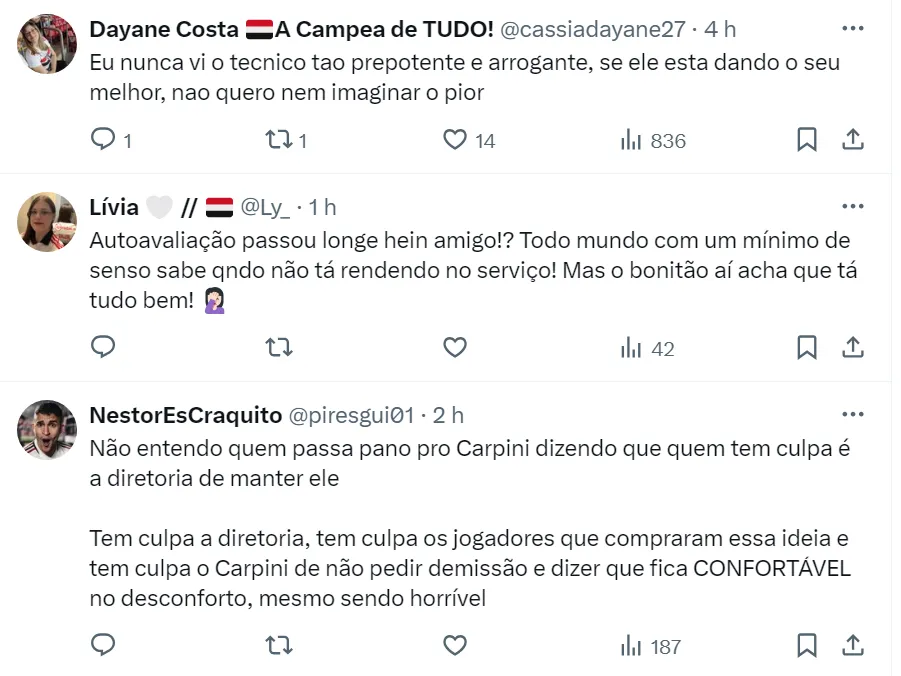This screenshot has height=676, width=901.
Task: Bookmark Dayane Costa's tweet
Action: [807, 140]
